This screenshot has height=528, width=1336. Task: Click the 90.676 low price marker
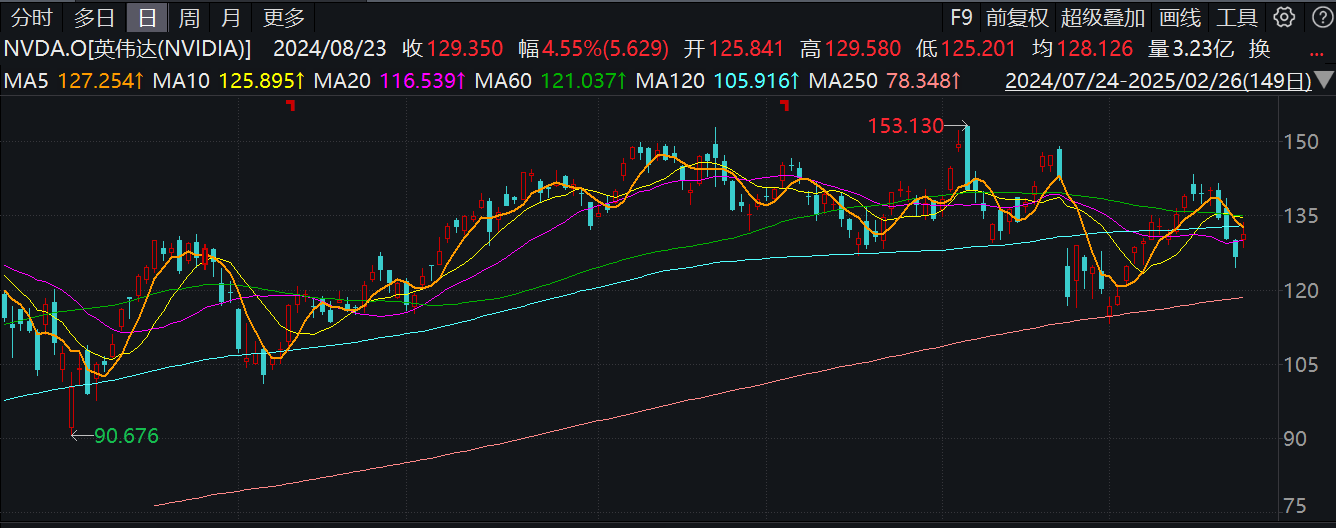coord(127,436)
